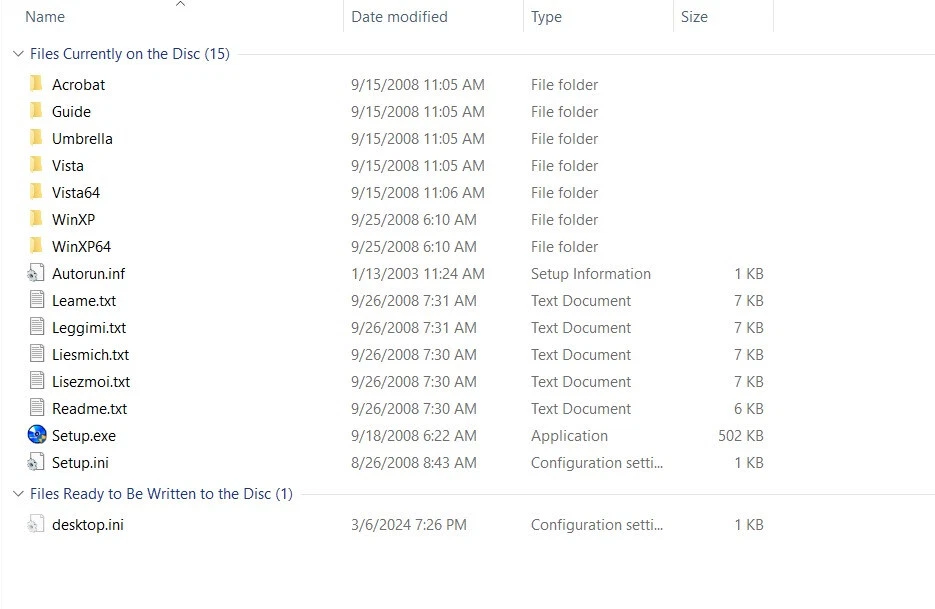
Task: Click the Autorun.inf file icon
Action: (x=37, y=273)
